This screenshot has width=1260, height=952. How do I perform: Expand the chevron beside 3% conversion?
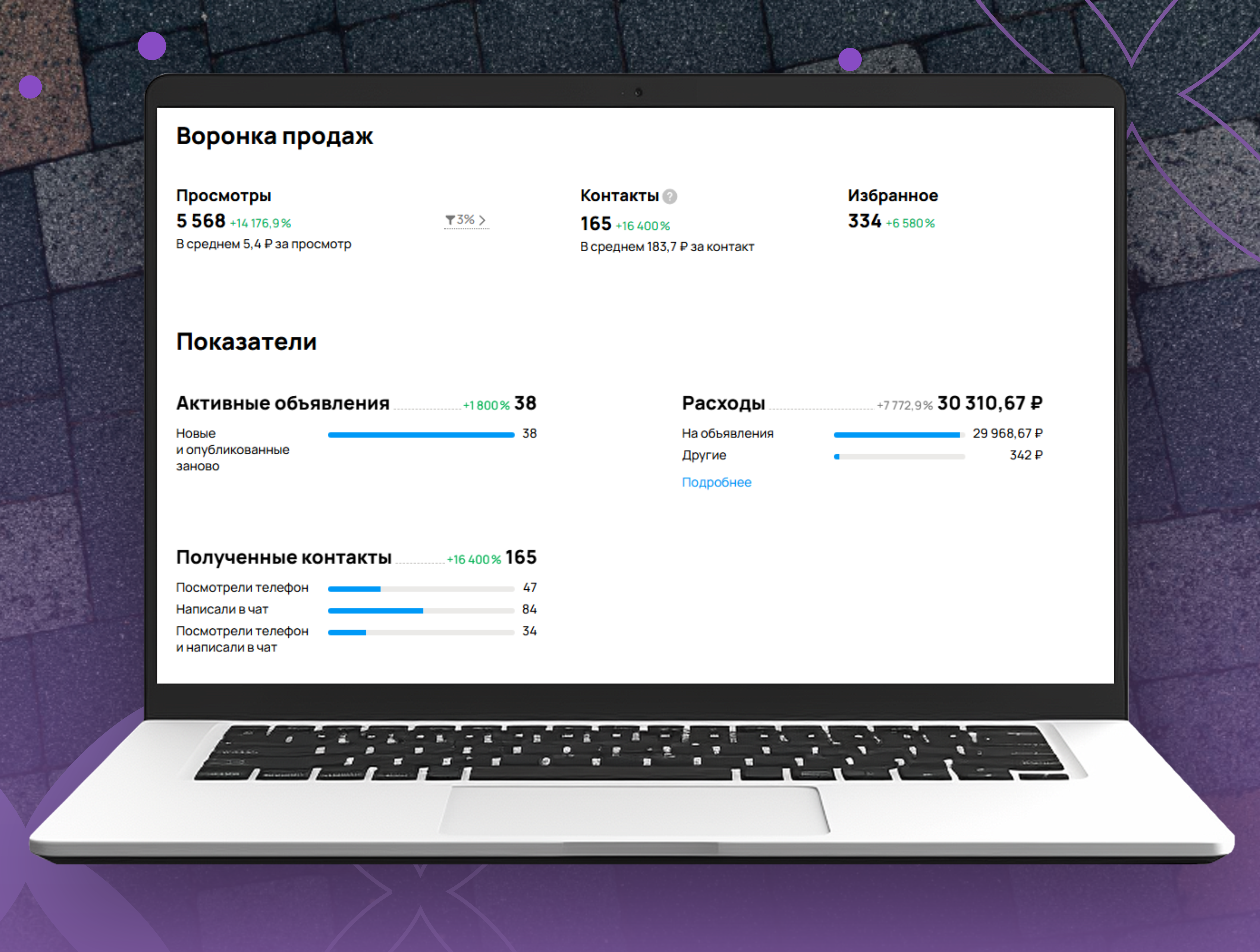(482, 220)
